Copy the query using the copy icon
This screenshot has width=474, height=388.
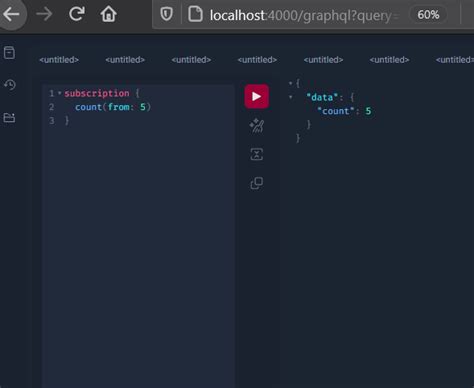tap(257, 183)
